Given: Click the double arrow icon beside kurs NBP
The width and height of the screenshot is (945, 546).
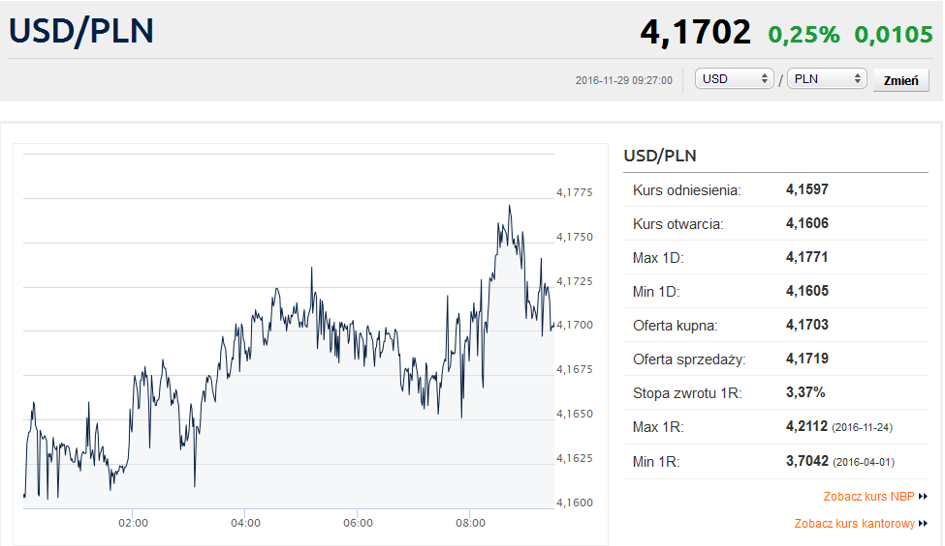Looking at the screenshot, I should [923, 497].
